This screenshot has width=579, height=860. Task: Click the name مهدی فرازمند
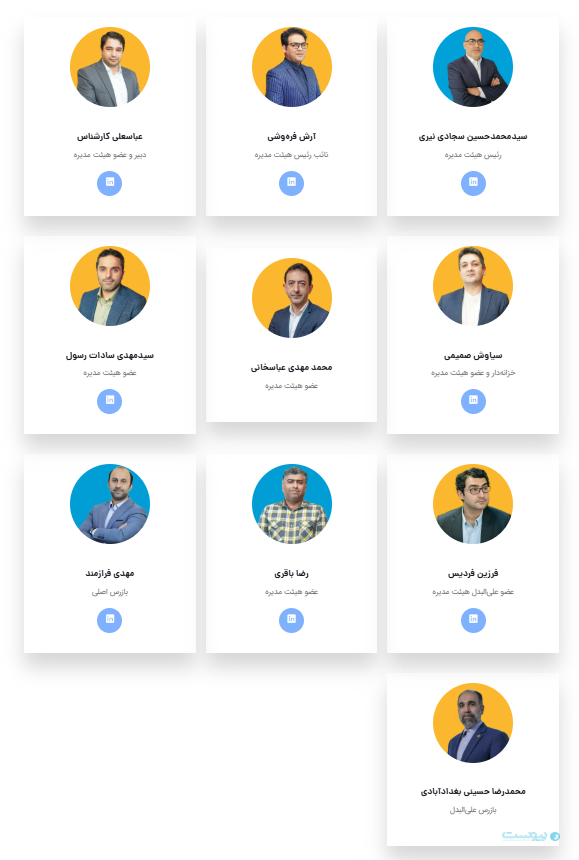(110, 574)
